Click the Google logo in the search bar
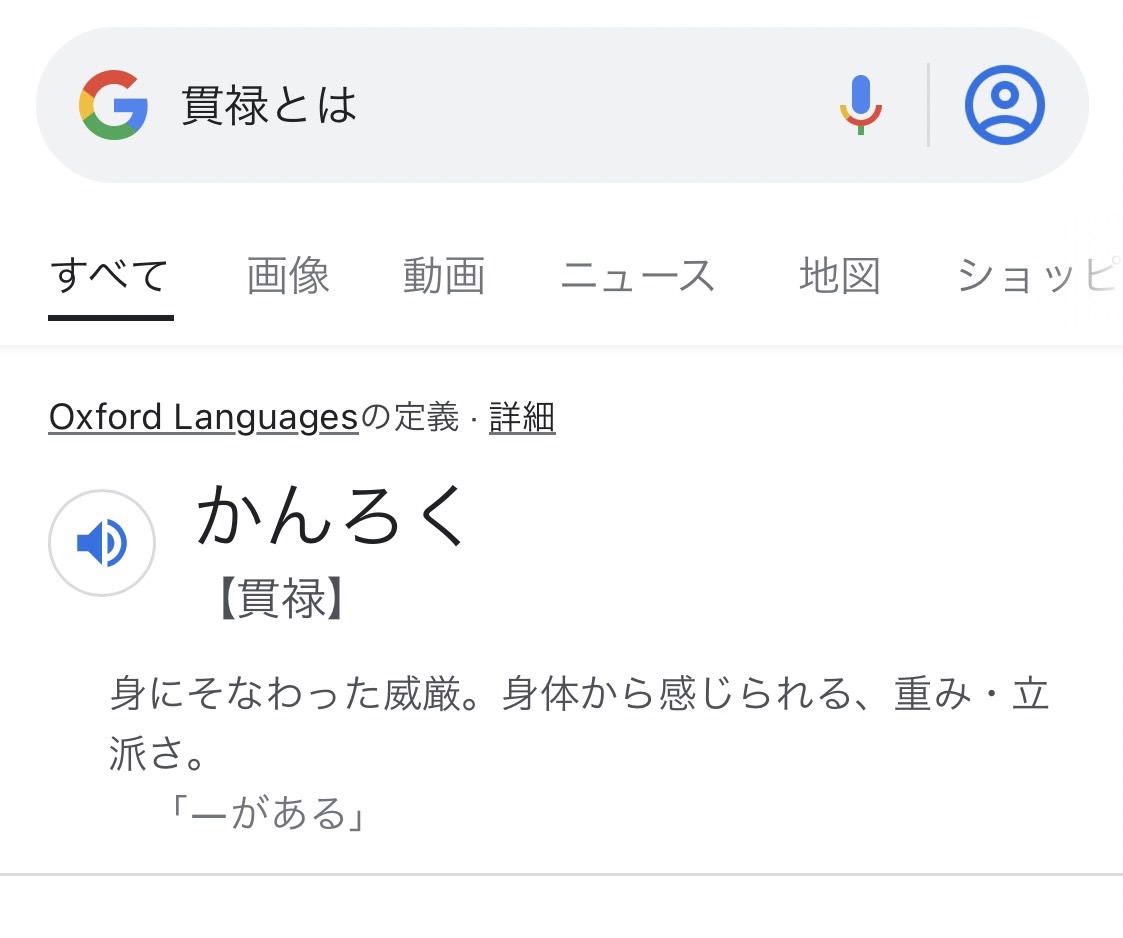Viewport: 1123px width, 938px height. pos(113,105)
